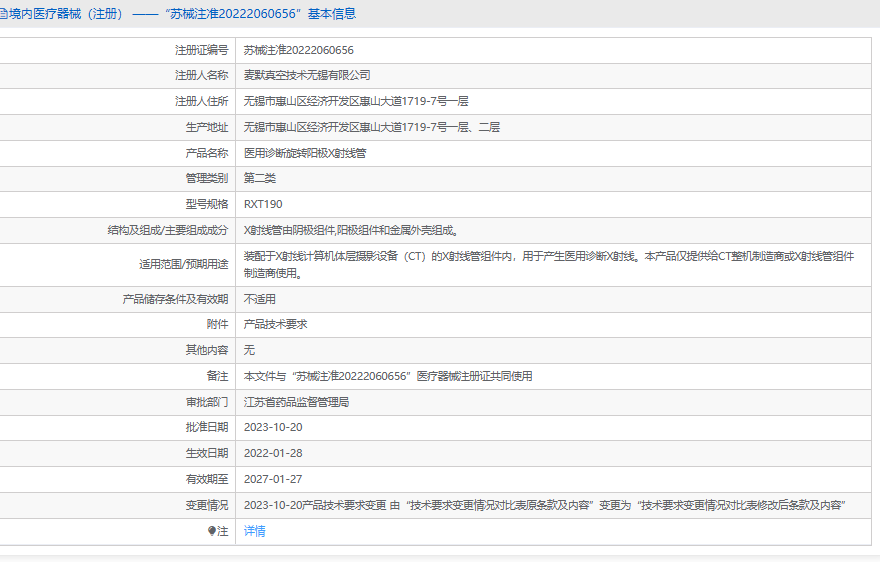This screenshot has width=880, height=562.
Task: Select the 产品名称 label
Action: (x=207, y=153)
